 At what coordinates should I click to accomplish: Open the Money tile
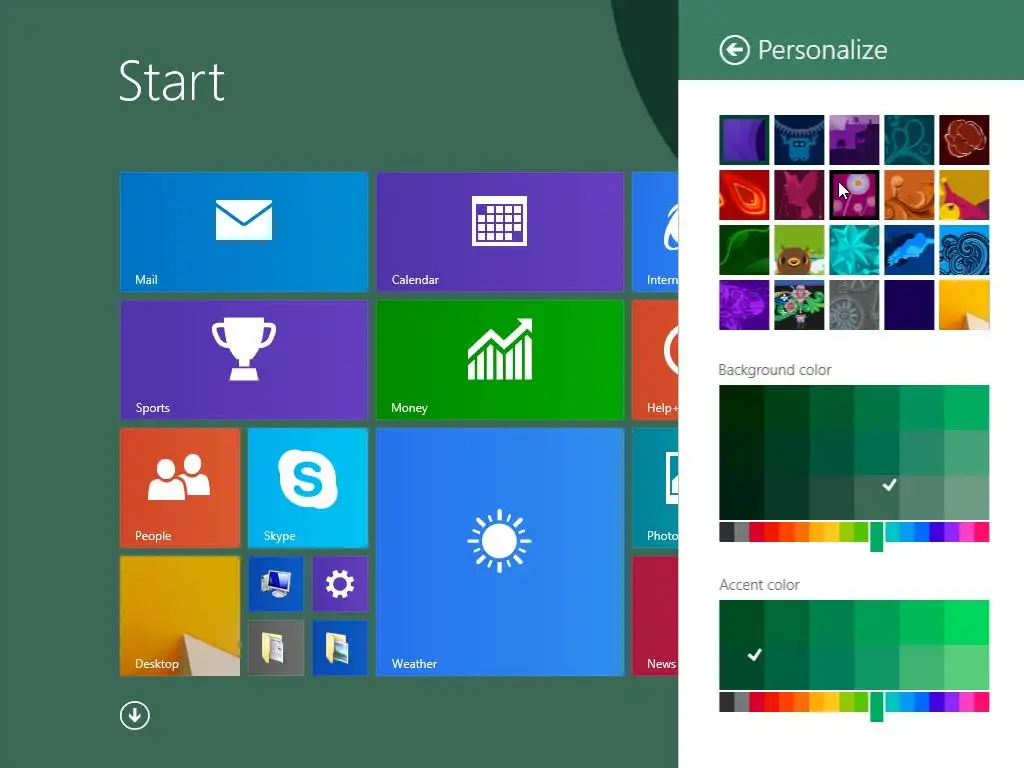[500, 360]
